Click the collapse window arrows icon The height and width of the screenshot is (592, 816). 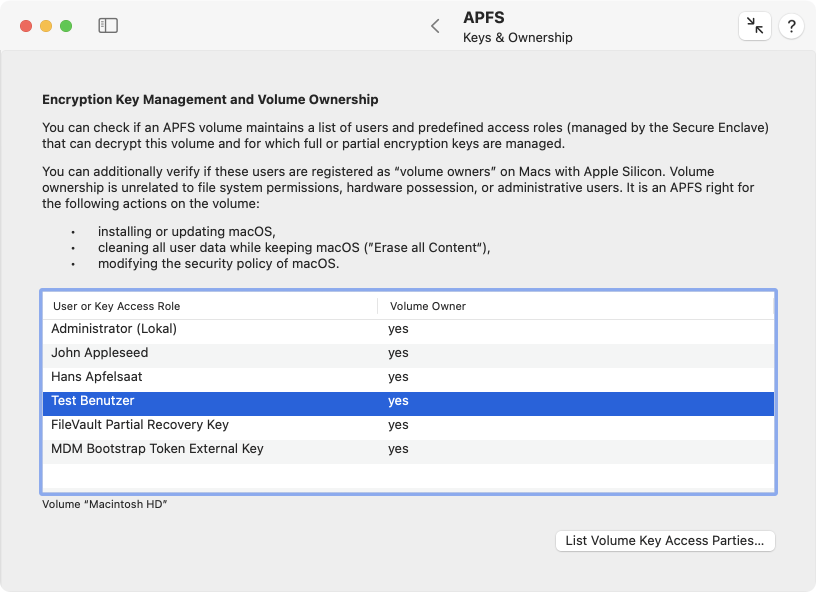755,25
